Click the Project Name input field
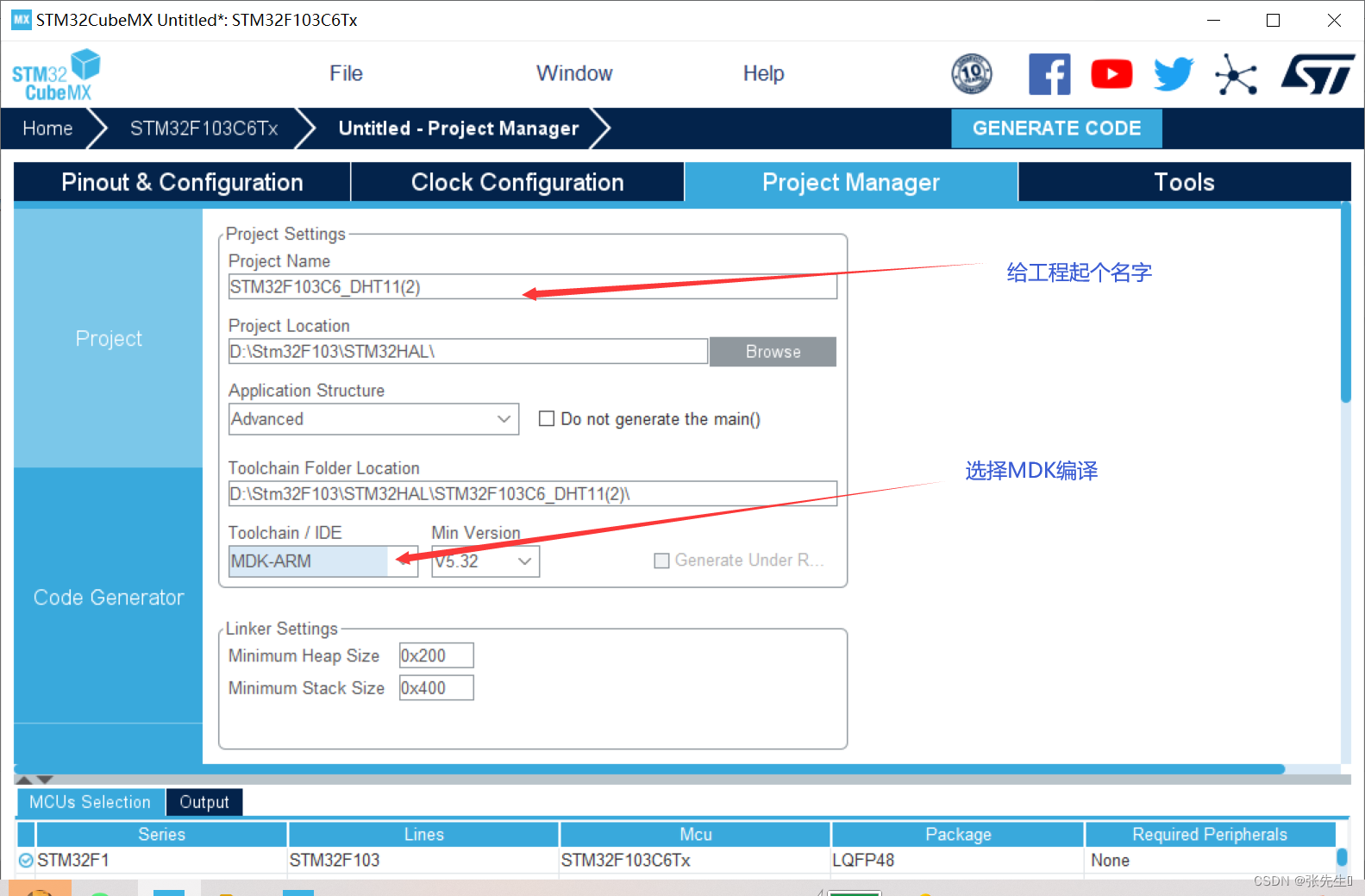Image resolution: width=1365 pixels, height=896 pixels. pyautogui.click(x=532, y=287)
